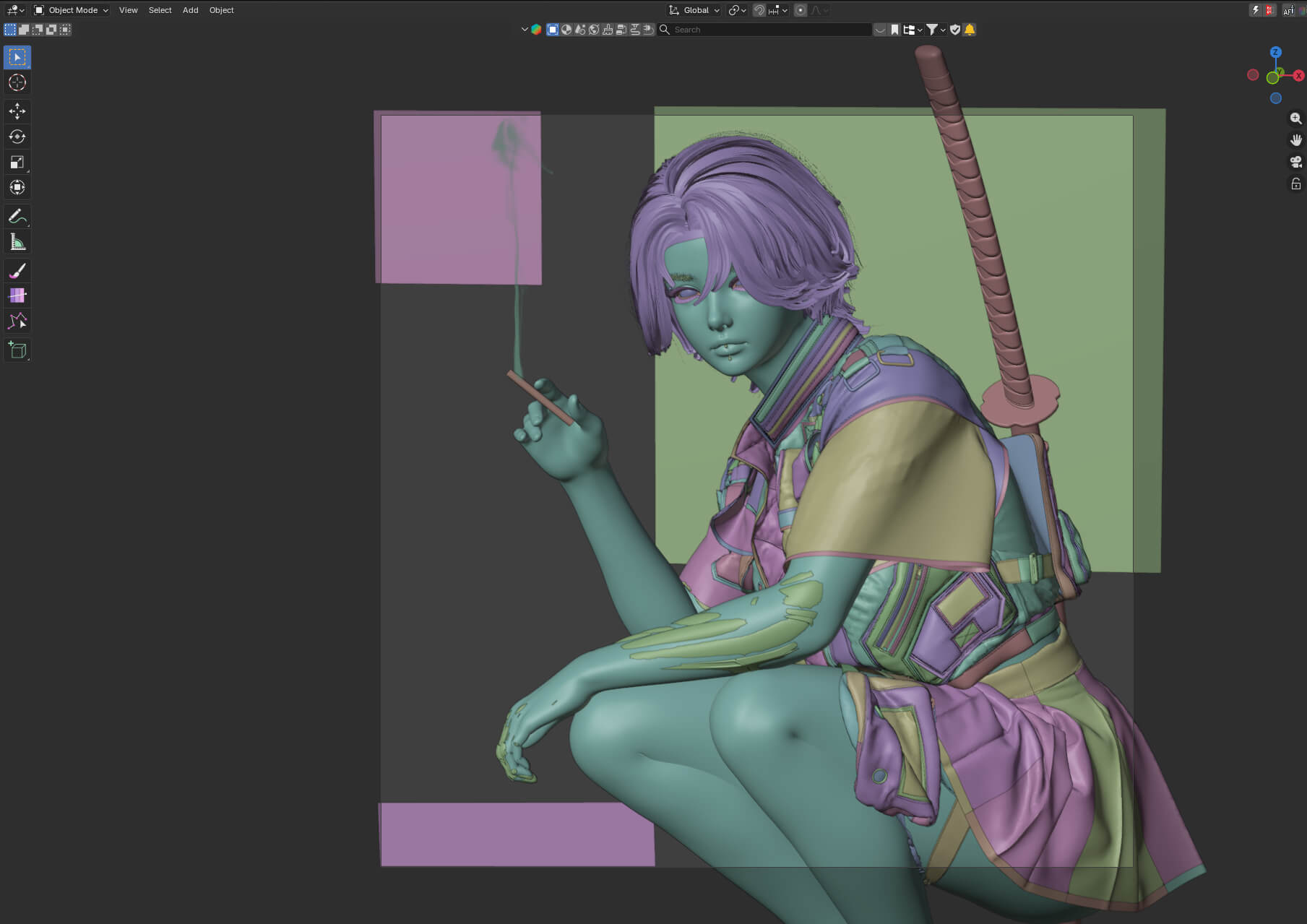Choose the Move tool
This screenshot has width=1307, height=924.
tap(17, 111)
